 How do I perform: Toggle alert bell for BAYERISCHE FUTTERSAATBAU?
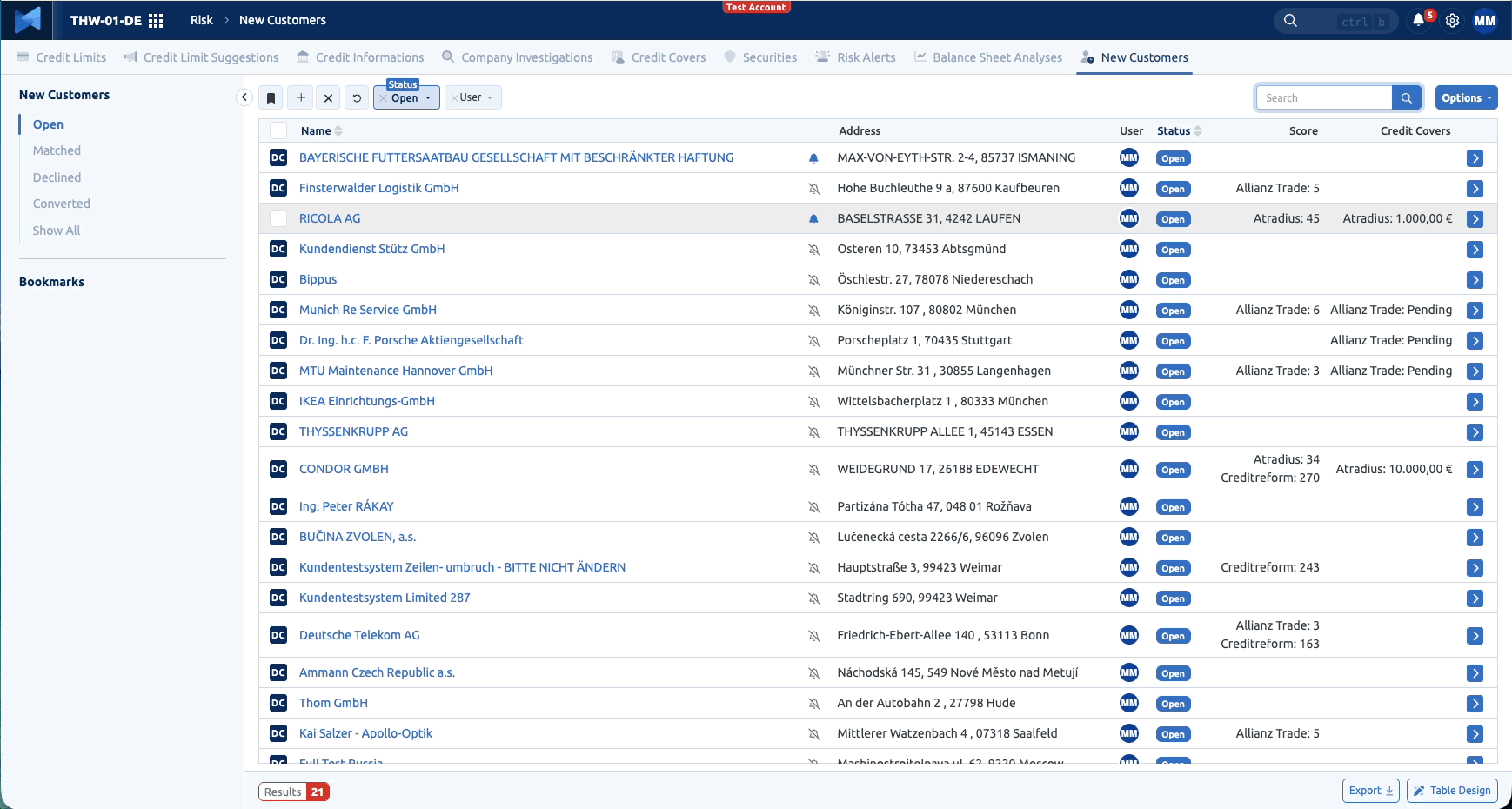tap(813, 158)
